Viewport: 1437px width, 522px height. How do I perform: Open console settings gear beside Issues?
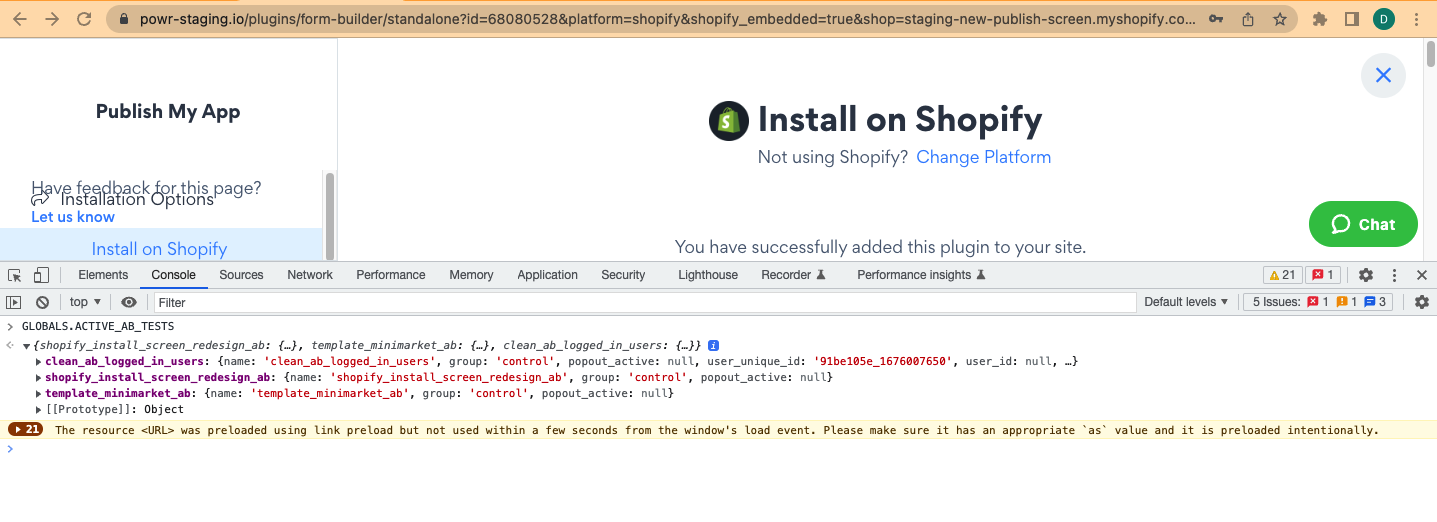pyautogui.click(x=1421, y=302)
